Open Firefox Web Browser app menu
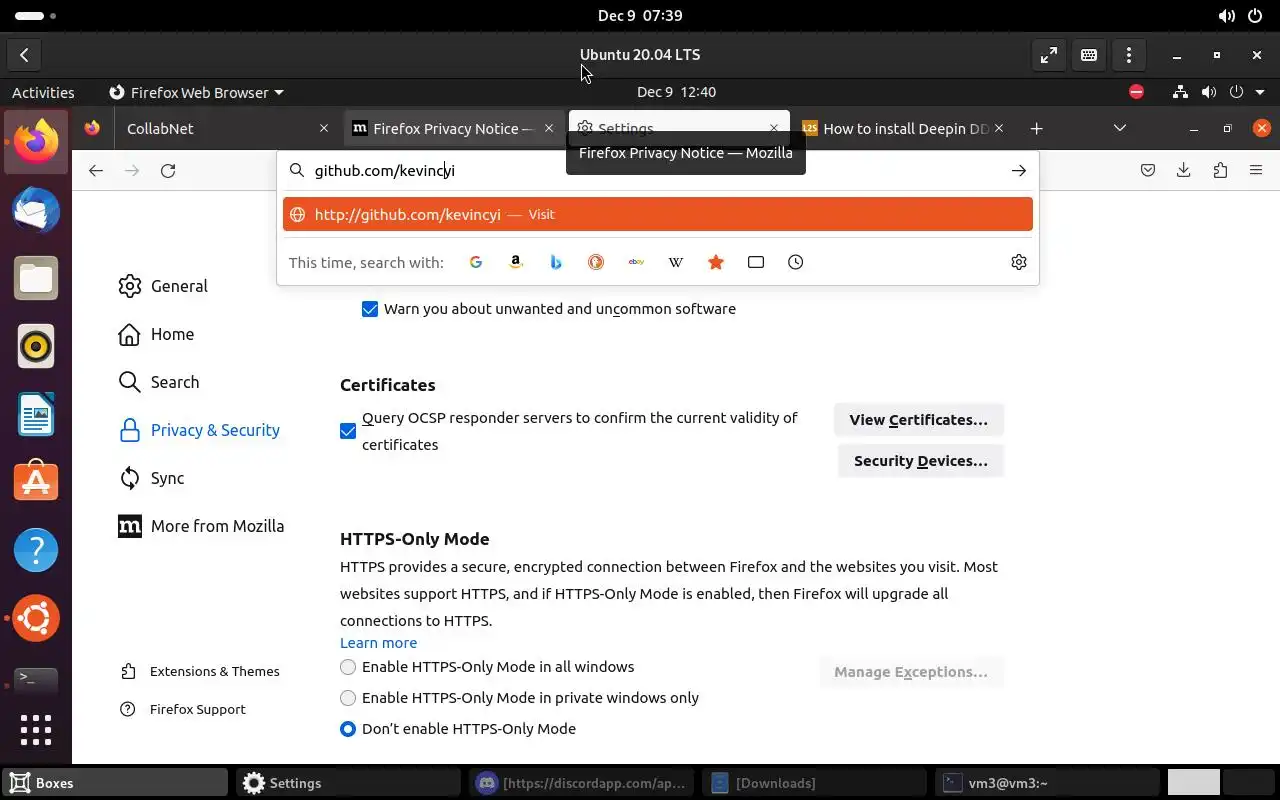Image resolution: width=1280 pixels, height=800 pixels. 196,92
